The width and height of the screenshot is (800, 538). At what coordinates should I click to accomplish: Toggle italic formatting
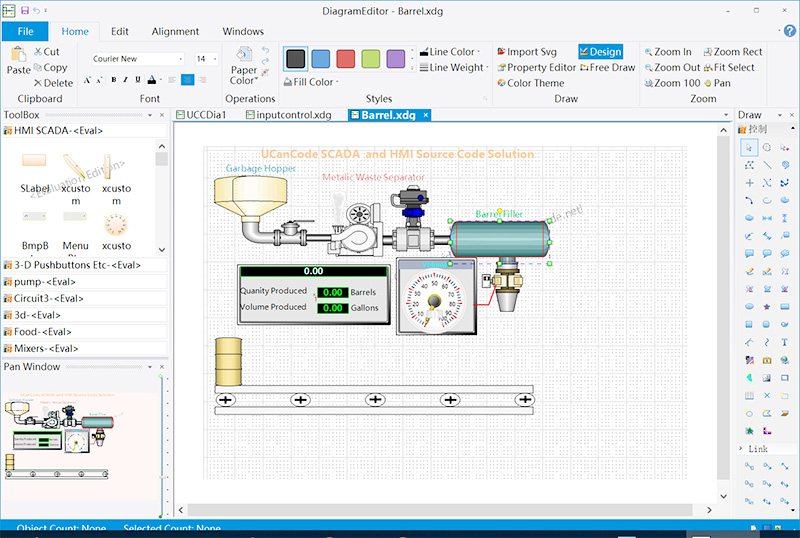126,80
